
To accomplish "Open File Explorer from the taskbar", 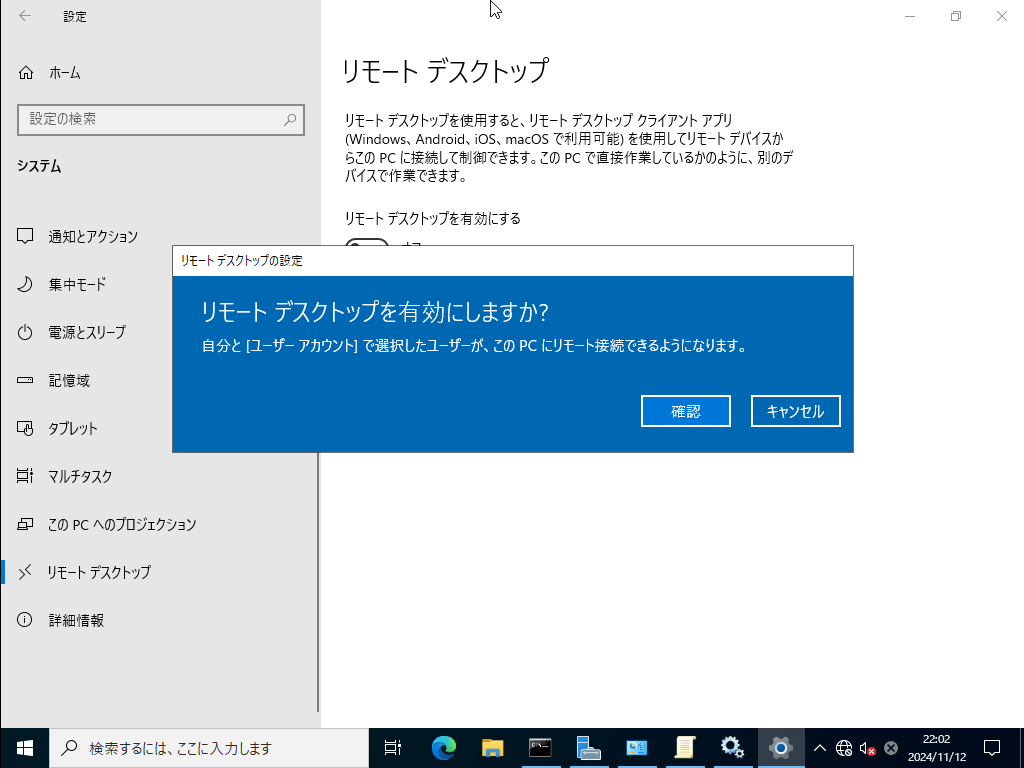I will [492, 747].
